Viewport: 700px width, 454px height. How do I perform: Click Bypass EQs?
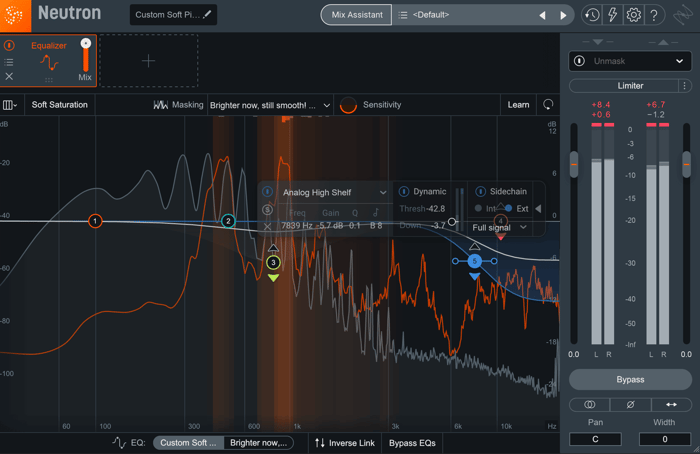(x=412, y=443)
